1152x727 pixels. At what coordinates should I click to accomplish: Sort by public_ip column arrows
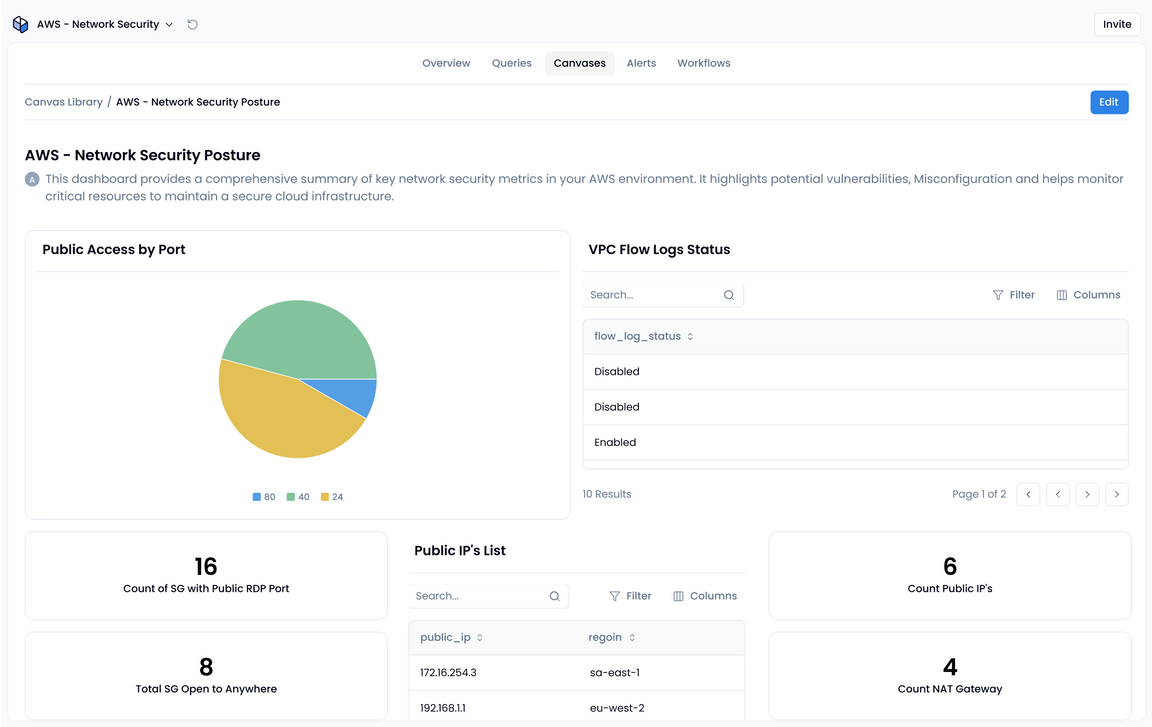pyautogui.click(x=480, y=637)
